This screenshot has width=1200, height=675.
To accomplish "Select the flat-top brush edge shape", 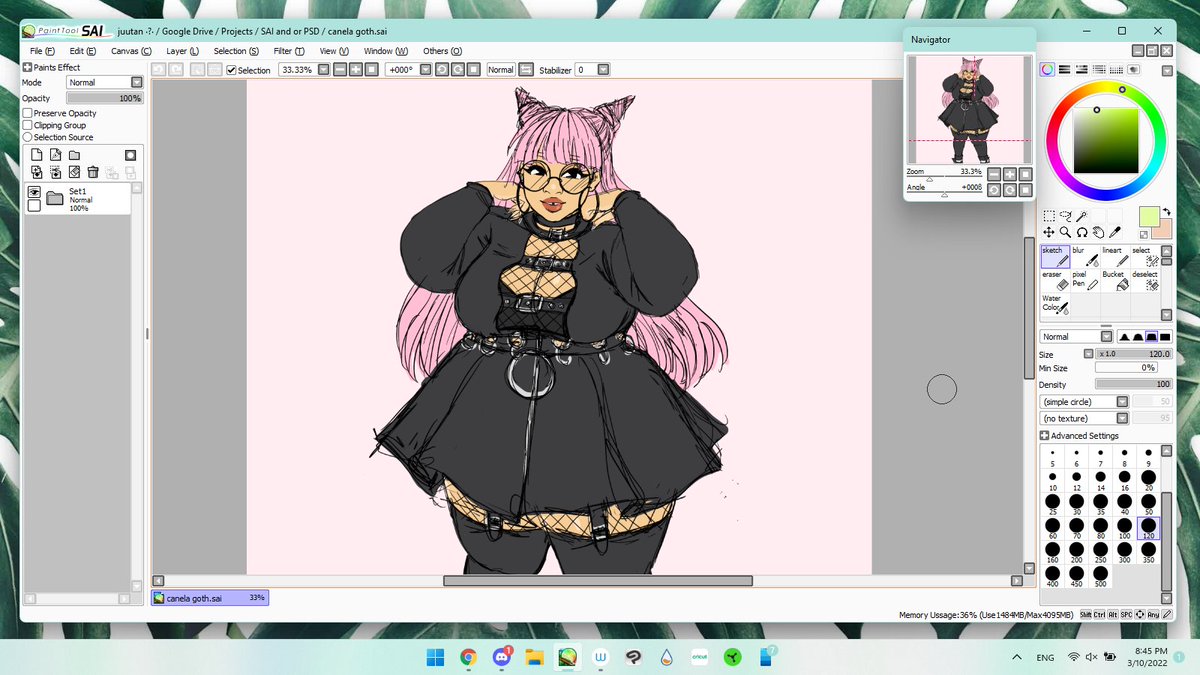I will [x=1166, y=337].
